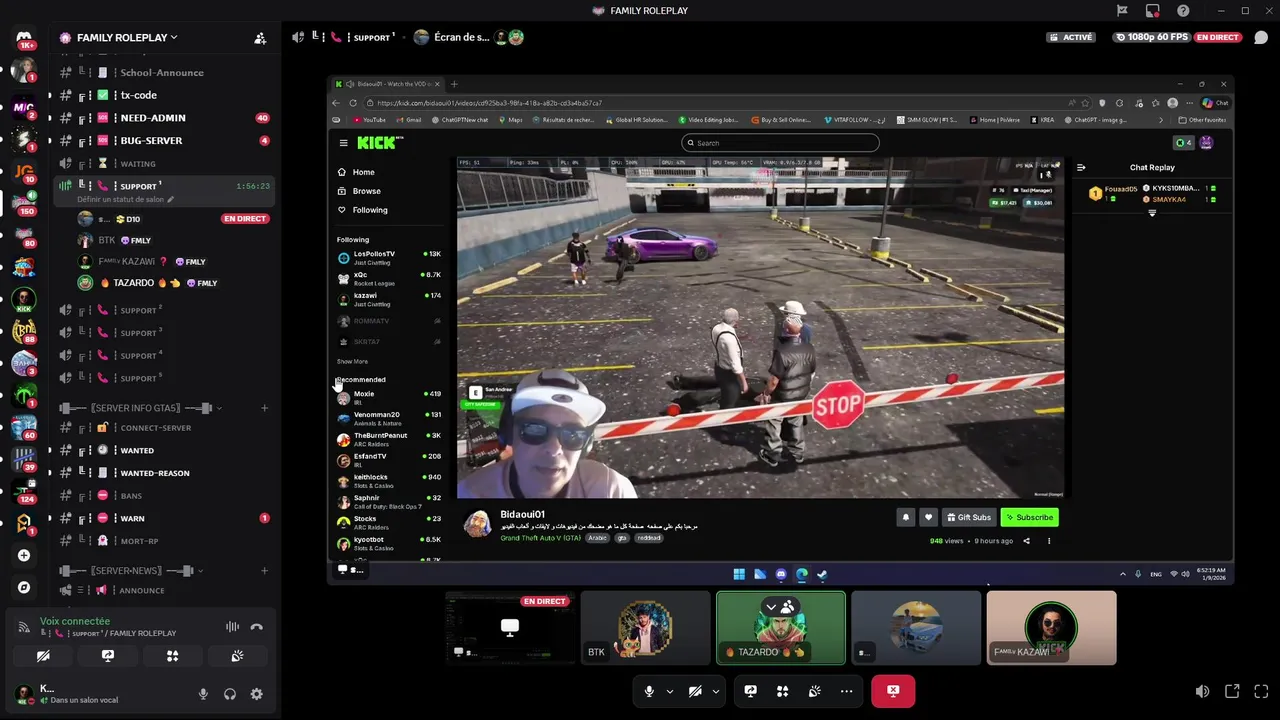This screenshot has height=720, width=1280.
Task: Open noise suppression waveform icon
Action: point(232,627)
